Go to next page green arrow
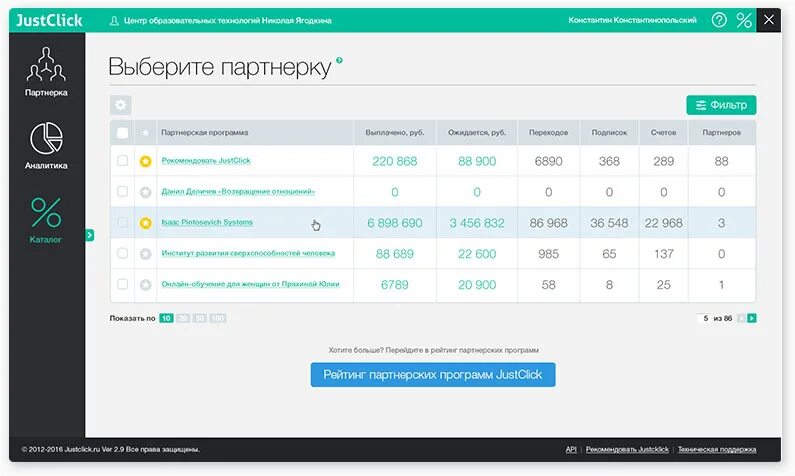 pyautogui.click(x=752, y=318)
